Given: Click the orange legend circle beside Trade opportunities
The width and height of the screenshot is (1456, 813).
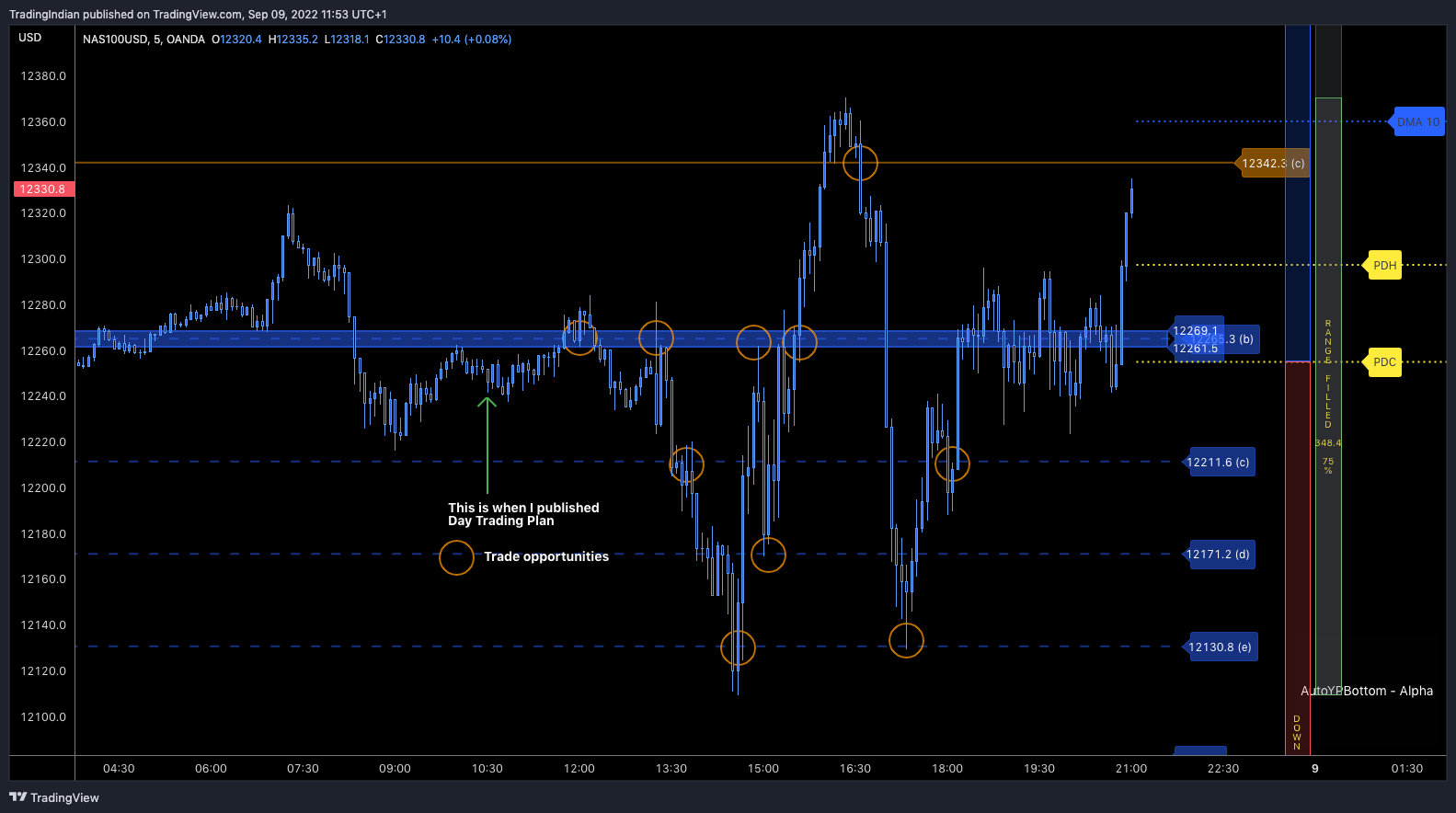Looking at the screenshot, I should (x=456, y=557).
